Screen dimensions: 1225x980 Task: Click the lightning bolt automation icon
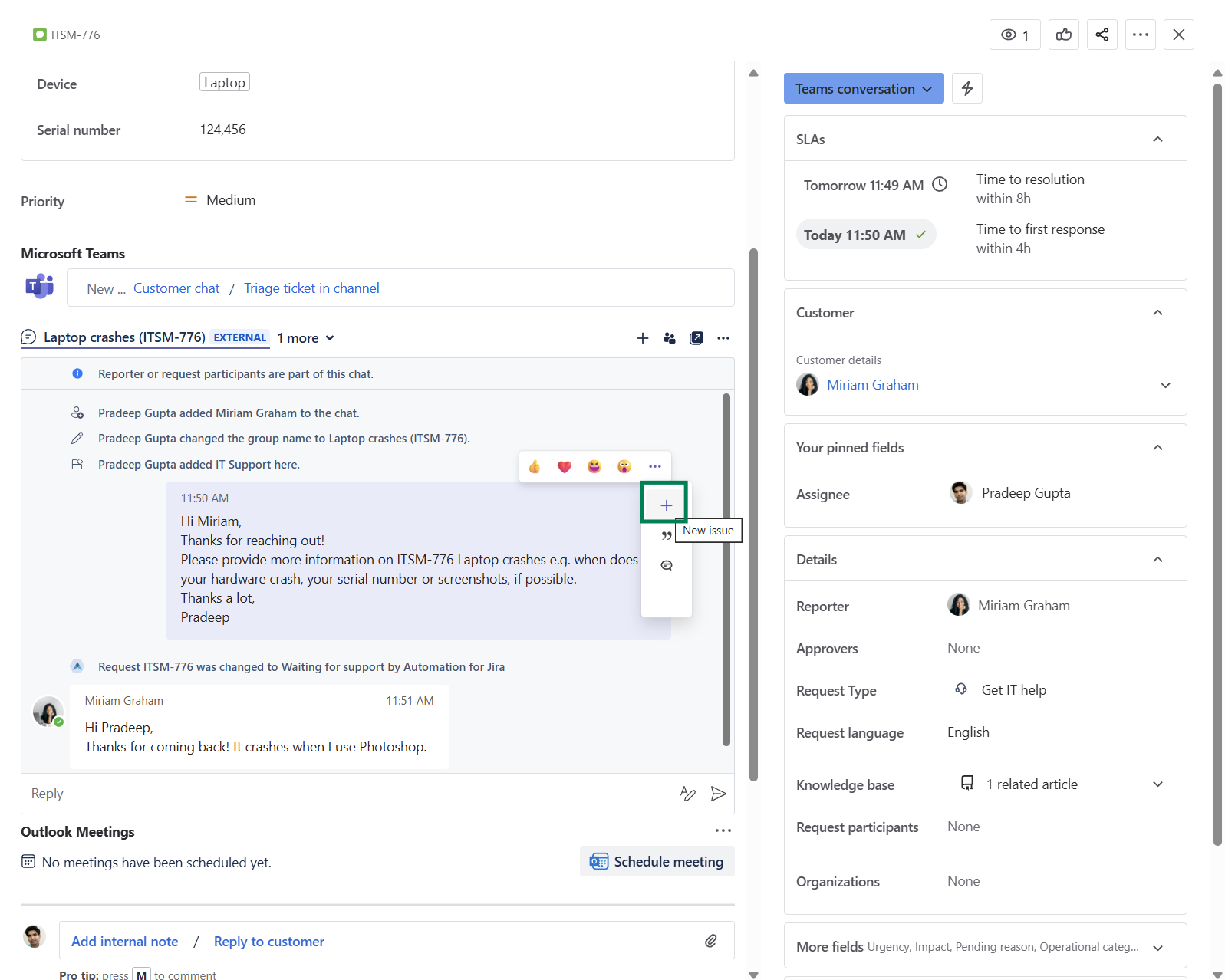966,89
